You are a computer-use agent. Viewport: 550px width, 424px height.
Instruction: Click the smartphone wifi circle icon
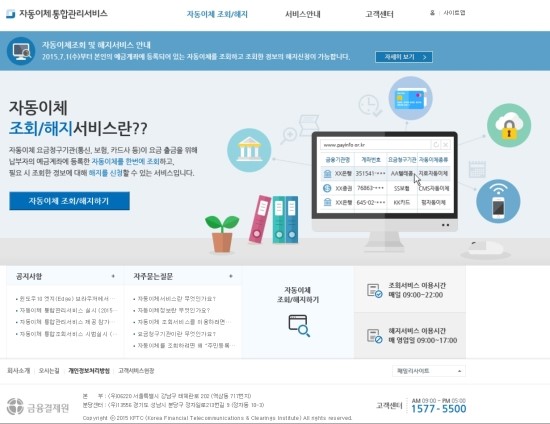tap(498, 201)
